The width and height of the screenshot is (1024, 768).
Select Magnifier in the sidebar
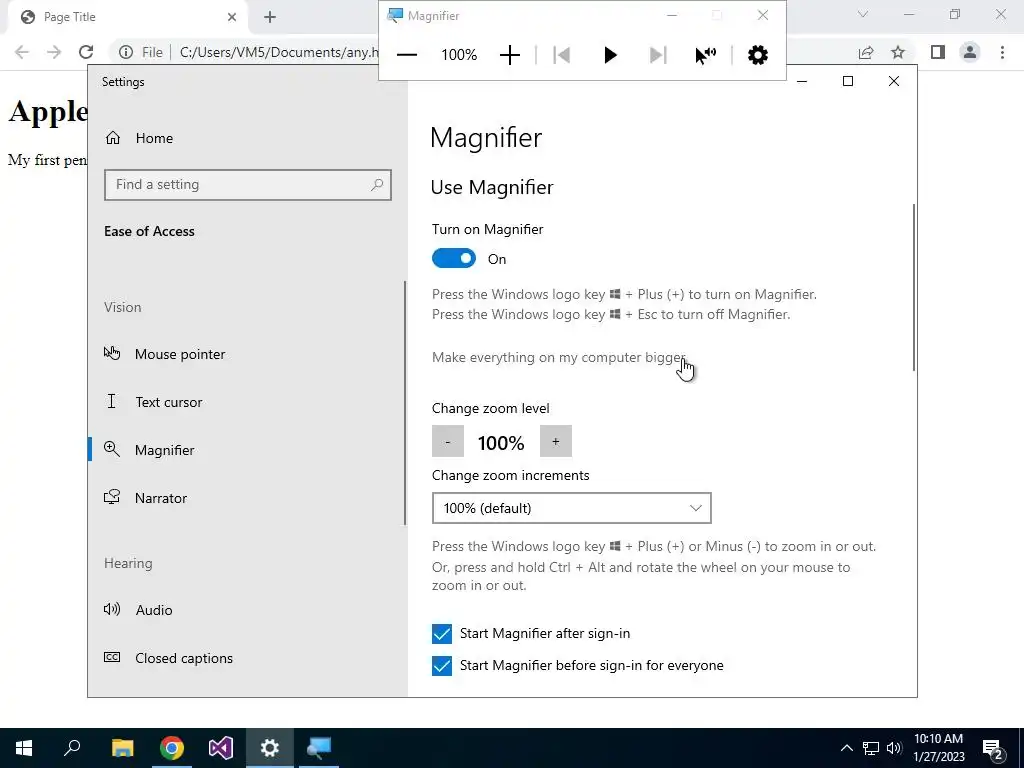246,450
